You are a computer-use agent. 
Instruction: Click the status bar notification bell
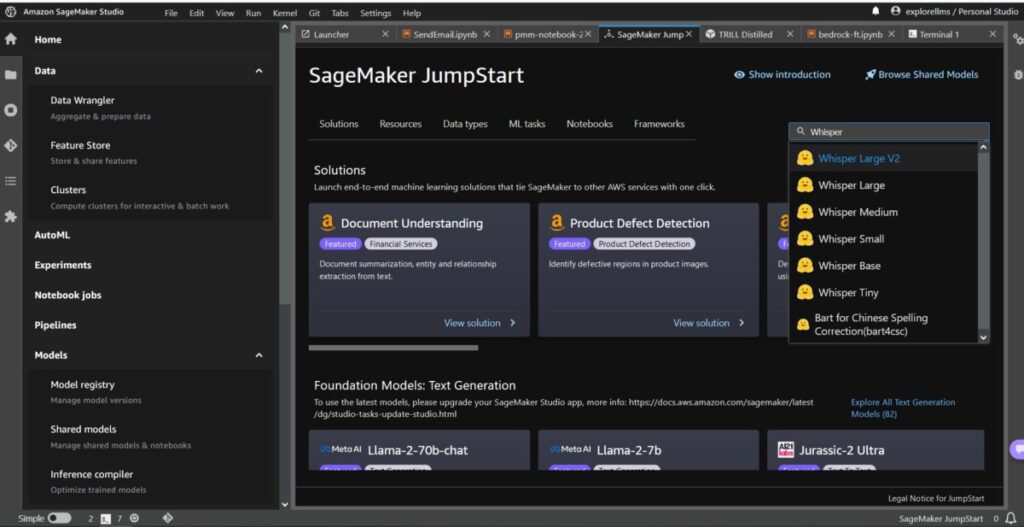click(1010, 518)
